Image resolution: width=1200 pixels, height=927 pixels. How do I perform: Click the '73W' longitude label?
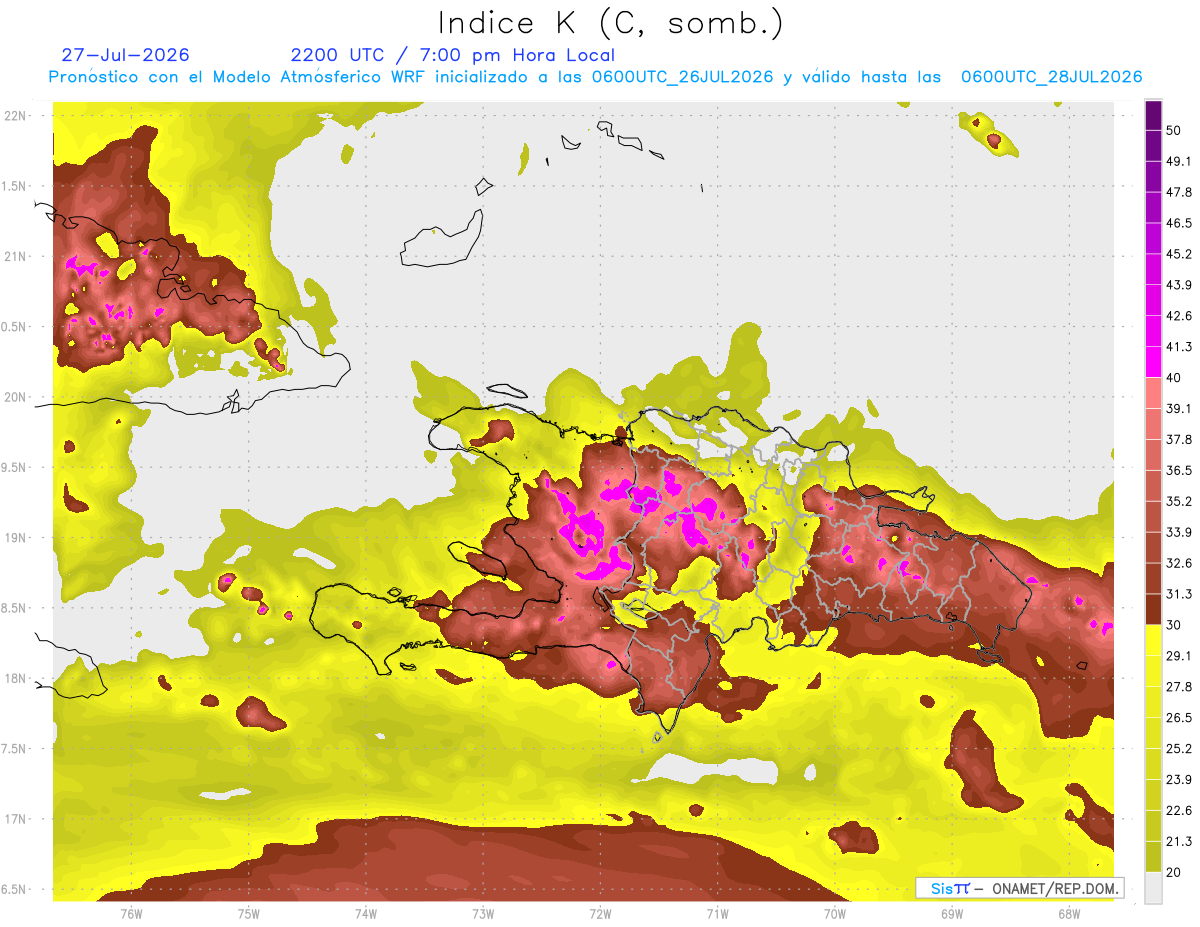pos(483,913)
